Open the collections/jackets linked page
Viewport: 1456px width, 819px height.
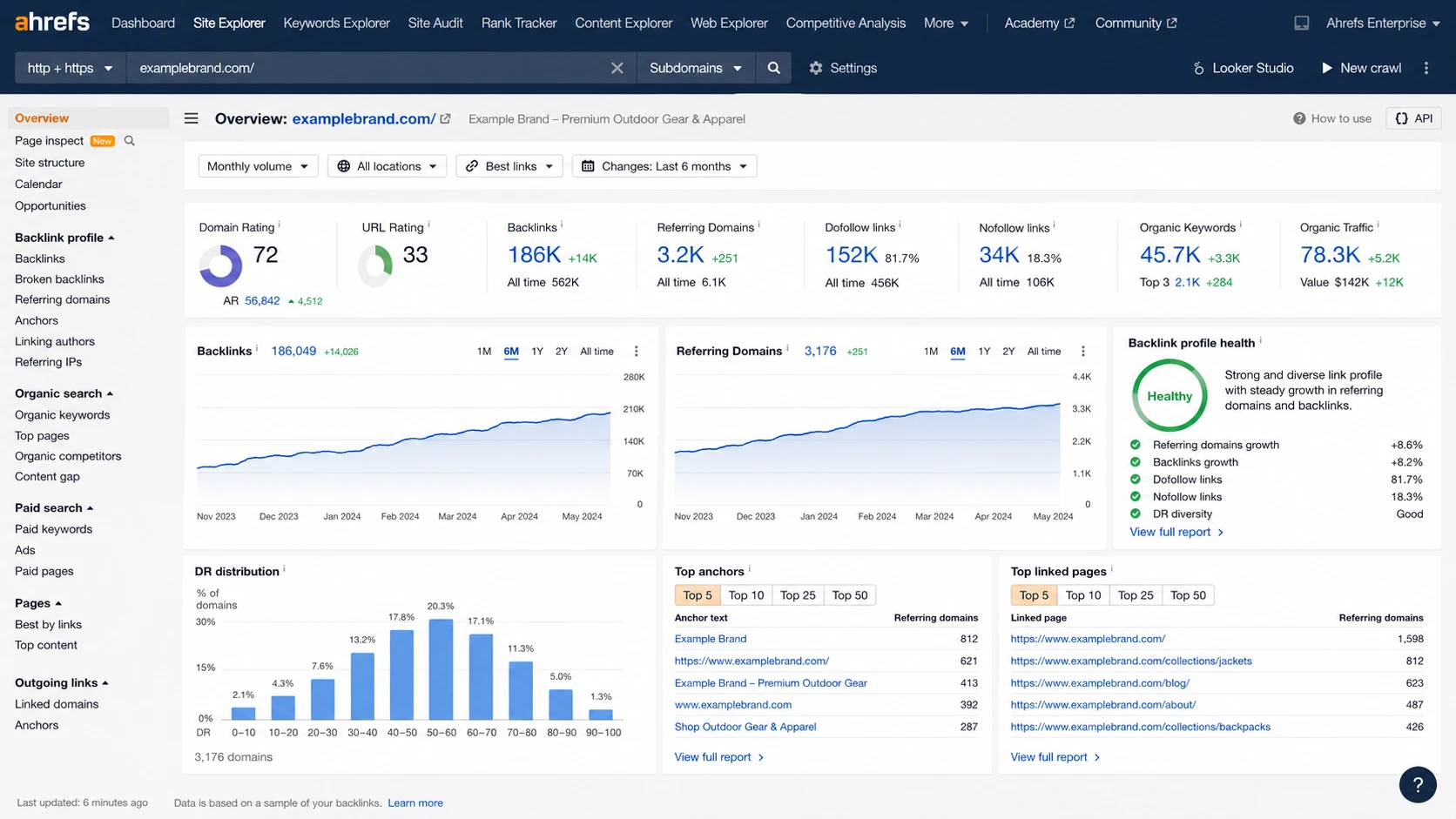click(1131, 661)
